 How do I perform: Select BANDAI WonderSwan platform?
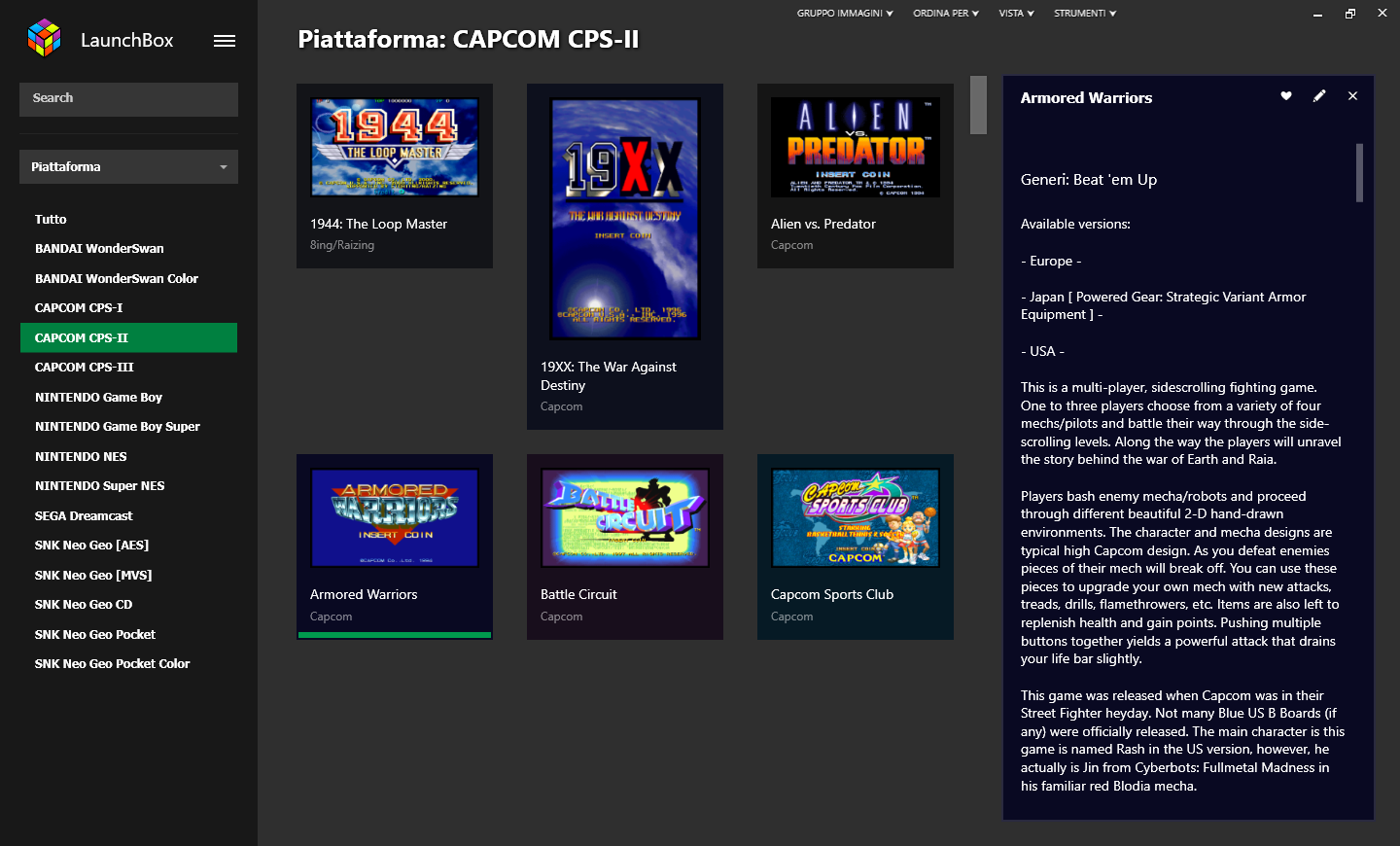128,249
